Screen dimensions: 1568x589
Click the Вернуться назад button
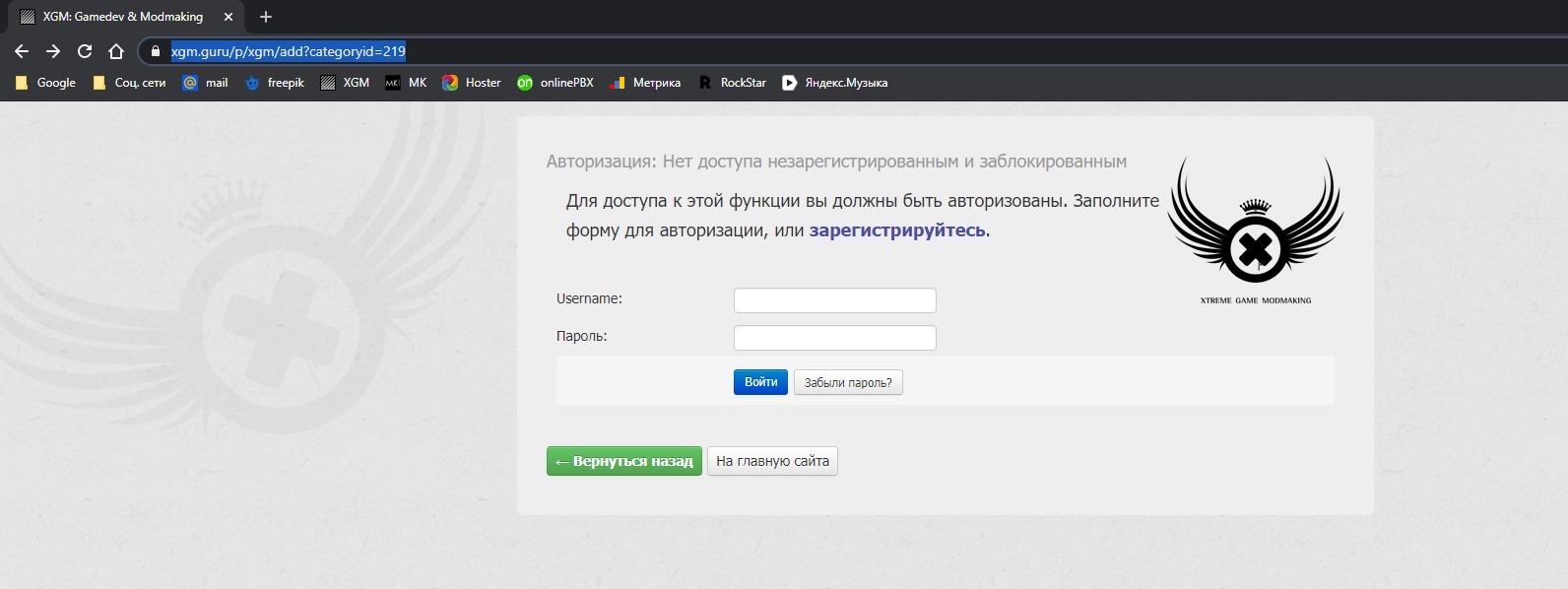624,461
